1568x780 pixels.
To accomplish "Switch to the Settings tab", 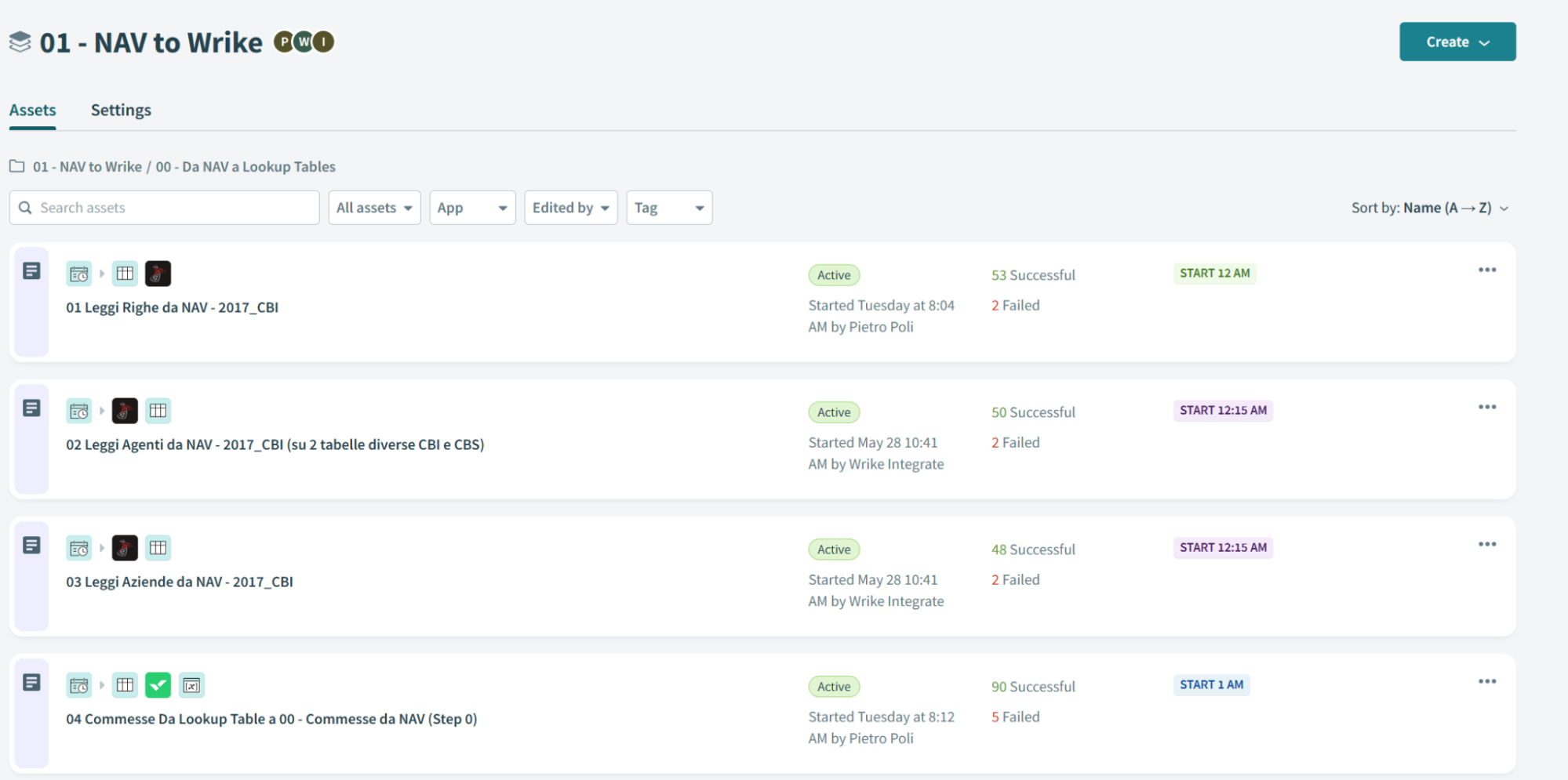I will pyautogui.click(x=121, y=111).
